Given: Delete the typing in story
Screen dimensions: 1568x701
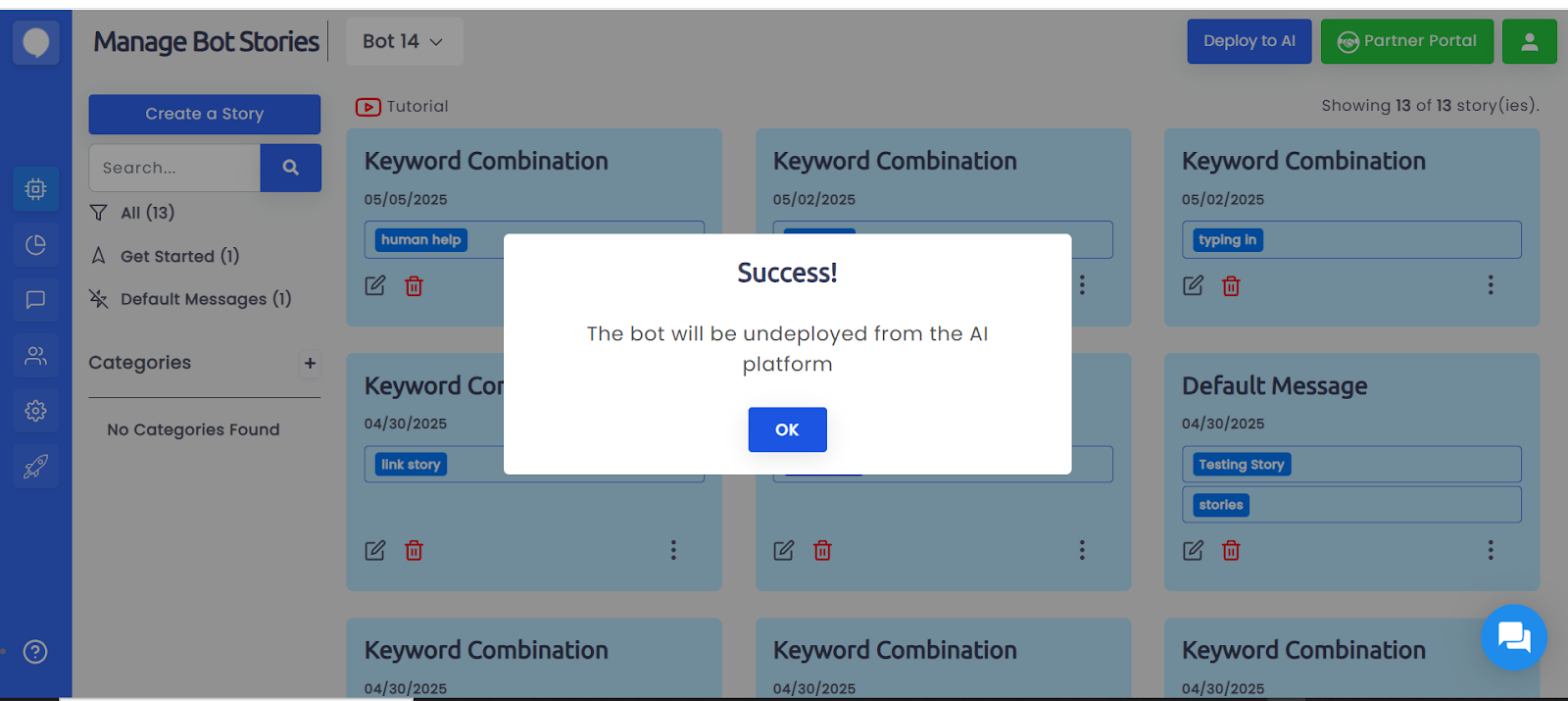Looking at the screenshot, I should tap(1231, 286).
